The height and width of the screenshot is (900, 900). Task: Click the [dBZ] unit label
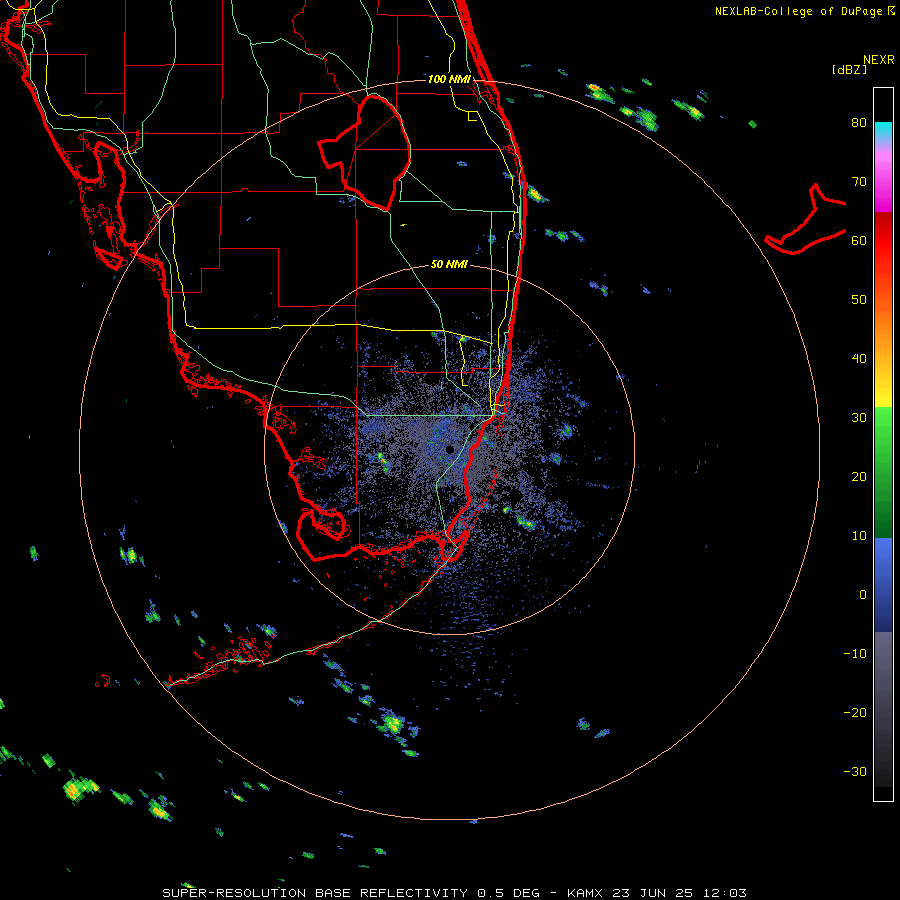tap(849, 70)
